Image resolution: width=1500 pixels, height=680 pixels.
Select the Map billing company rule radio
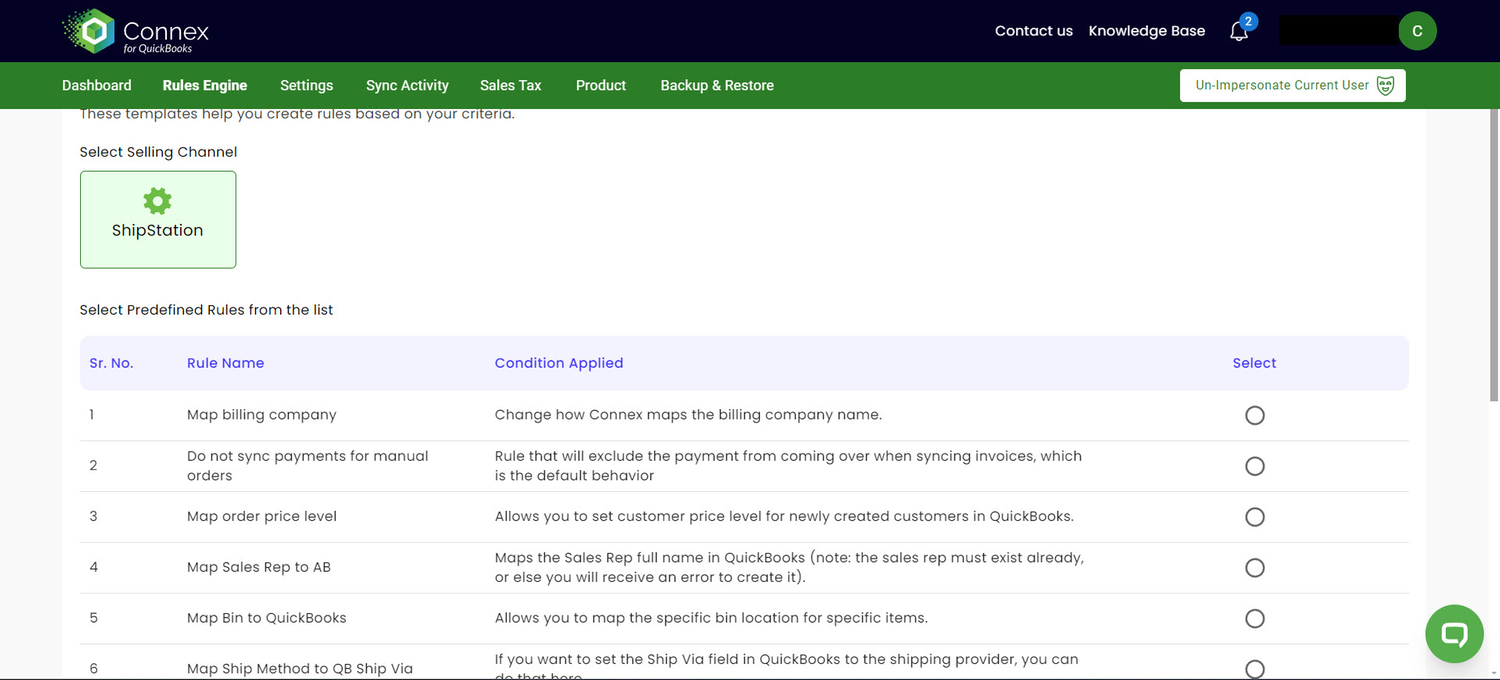[x=1255, y=415]
